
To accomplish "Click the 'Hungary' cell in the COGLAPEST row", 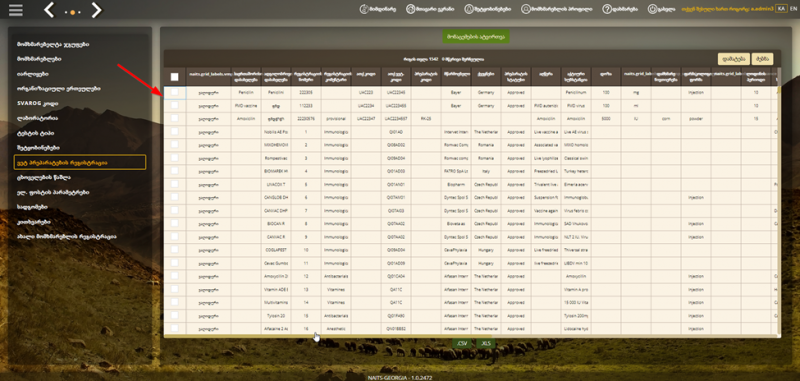I will [x=486, y=250].
